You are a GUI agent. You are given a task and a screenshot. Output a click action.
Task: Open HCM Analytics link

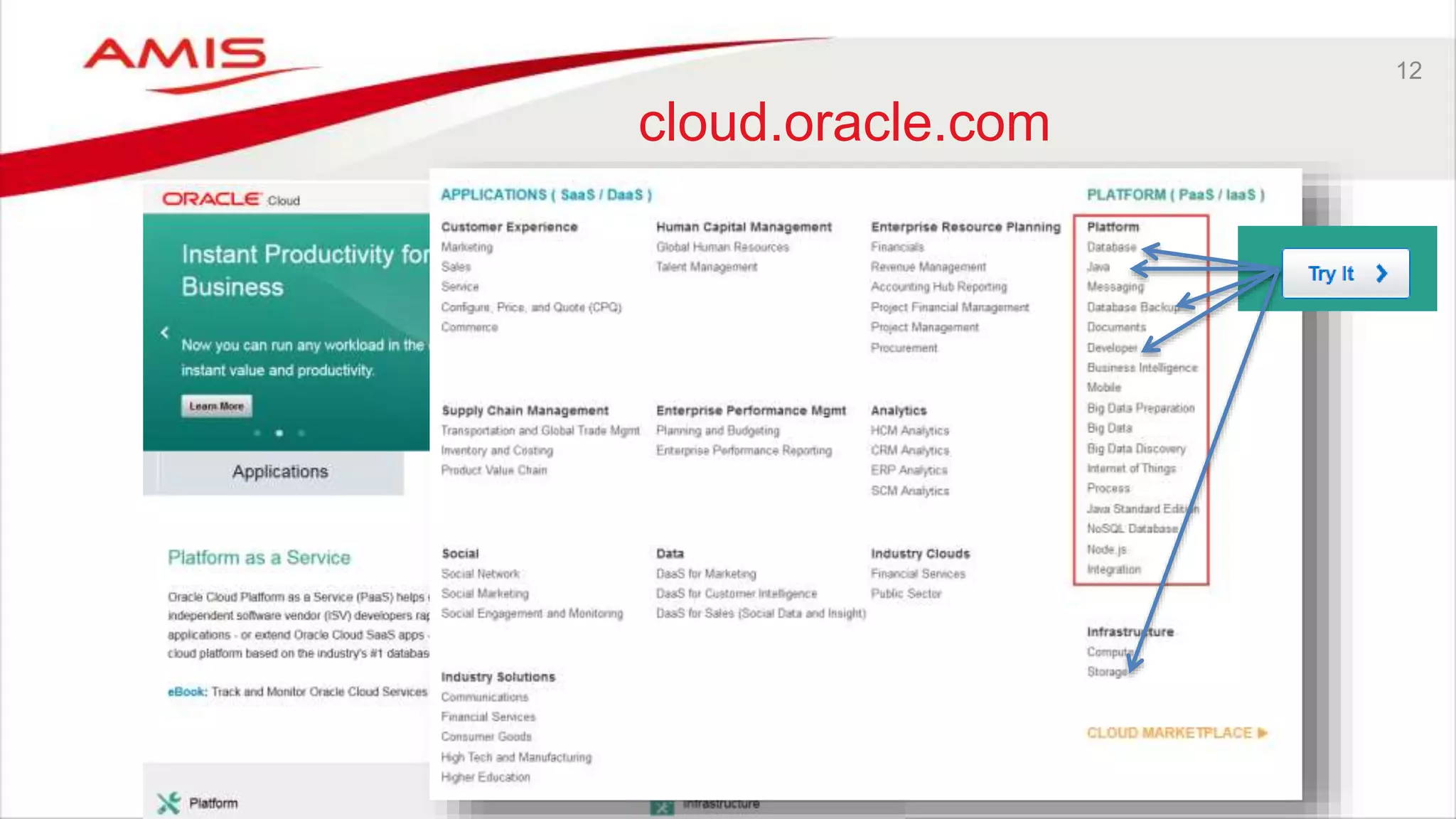click(910, 431)
